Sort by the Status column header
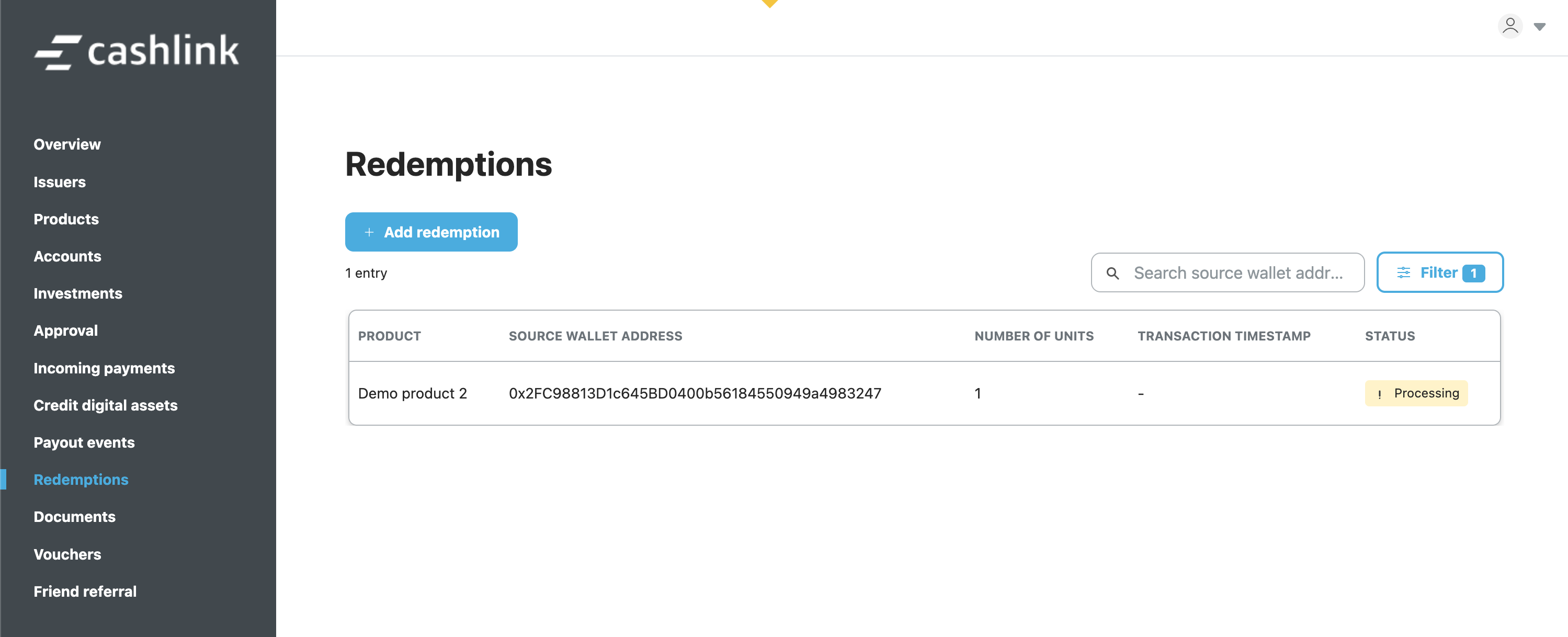Image resolution: width=1568 pixels, height=637 pixels. pyautogui.click(x=1390, y=336)
